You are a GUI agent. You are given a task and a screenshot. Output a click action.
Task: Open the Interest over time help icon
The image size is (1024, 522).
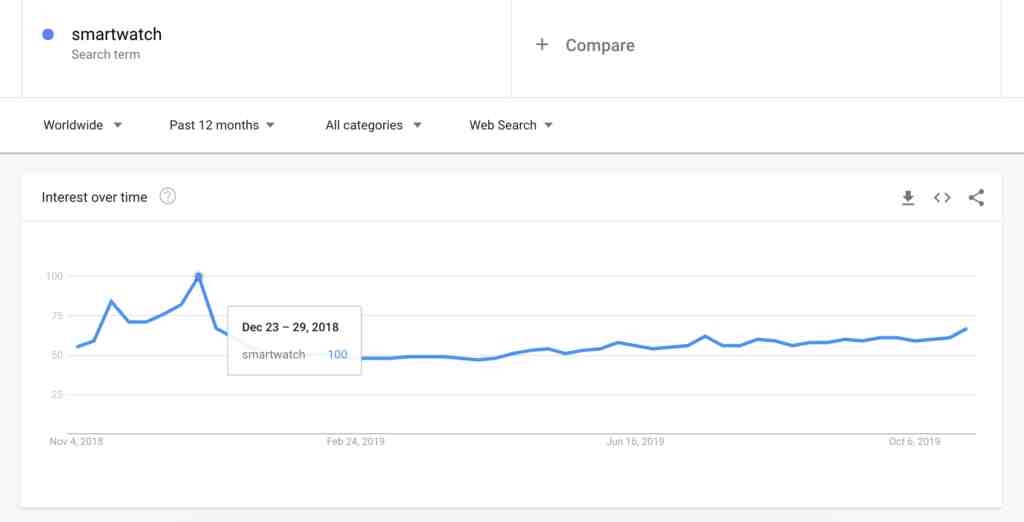pyautogui.click(x=168, y=196)
